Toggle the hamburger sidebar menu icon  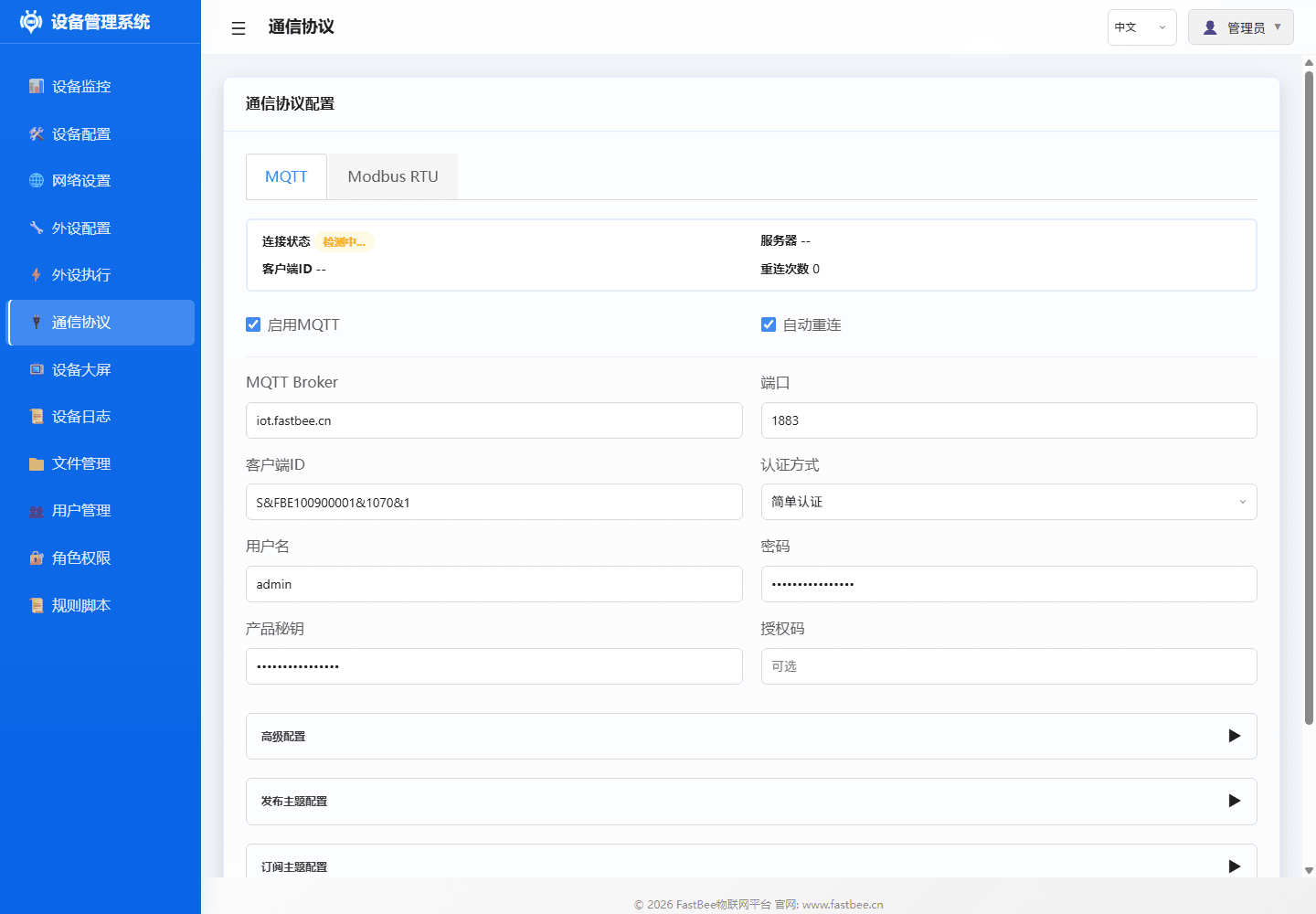tap(239, 28)
